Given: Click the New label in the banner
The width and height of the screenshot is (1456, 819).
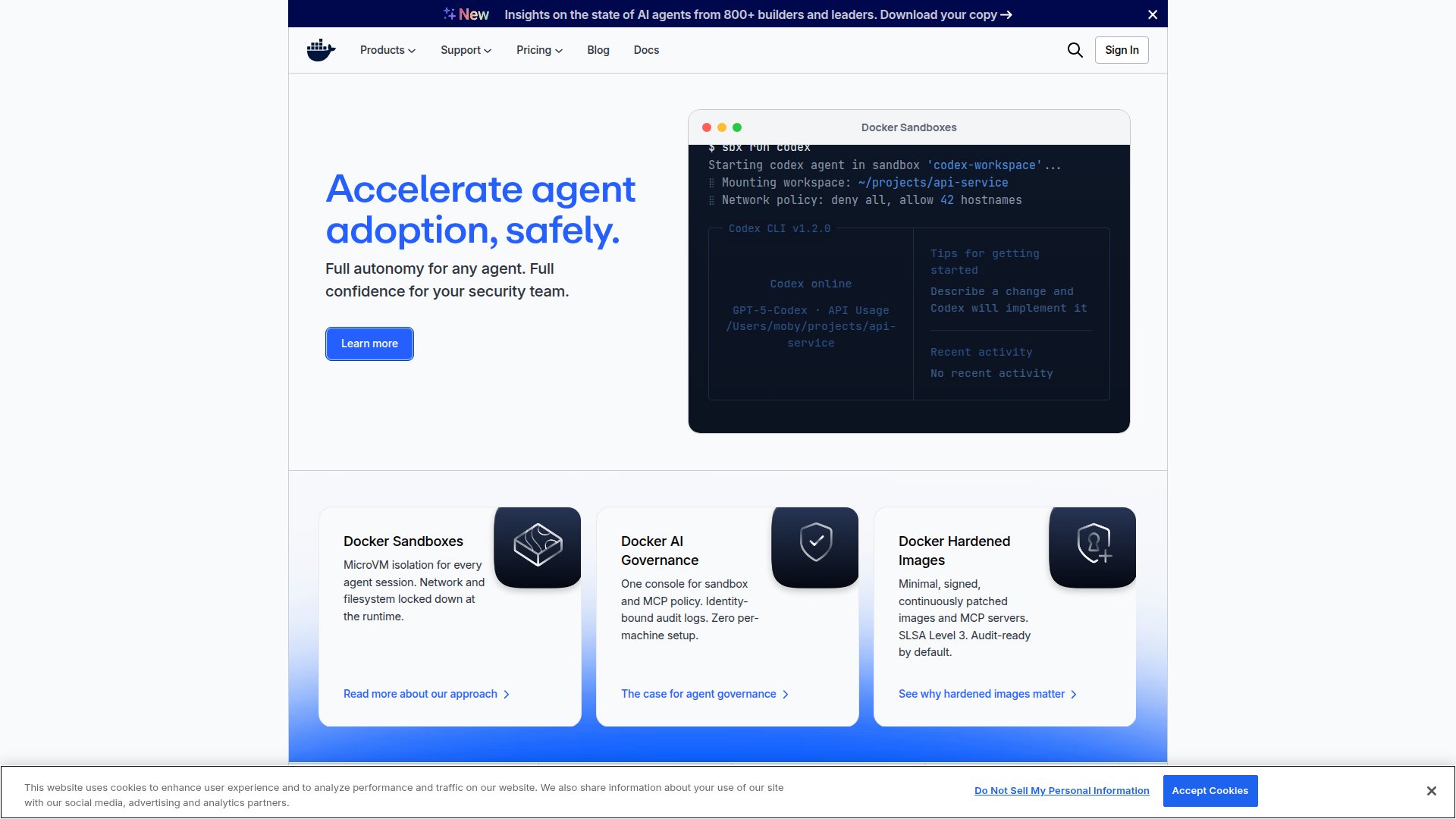Looking at the screenshot, I should click(474, 14).
